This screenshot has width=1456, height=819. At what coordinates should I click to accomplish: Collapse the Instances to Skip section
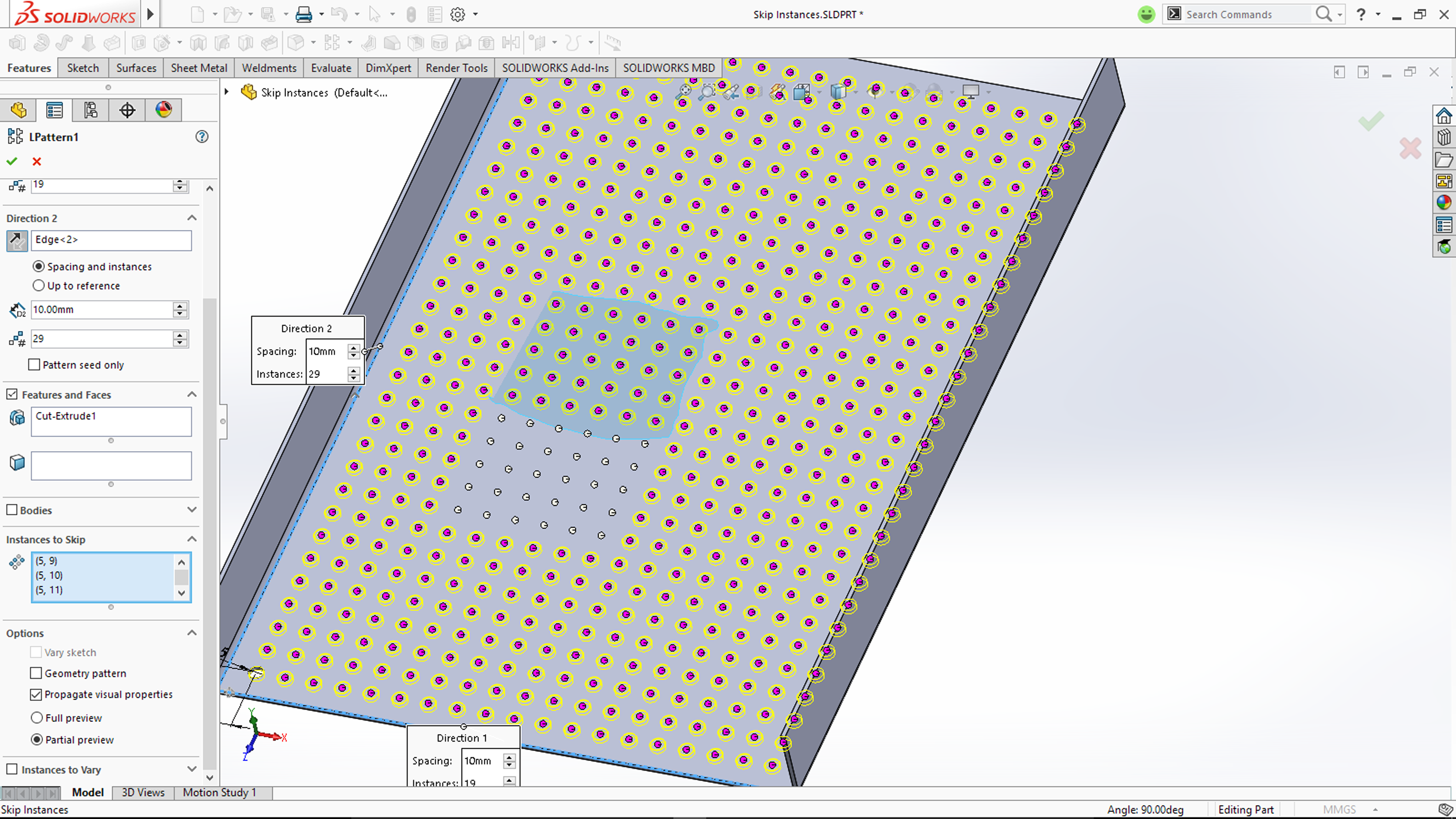click(192, 539)
